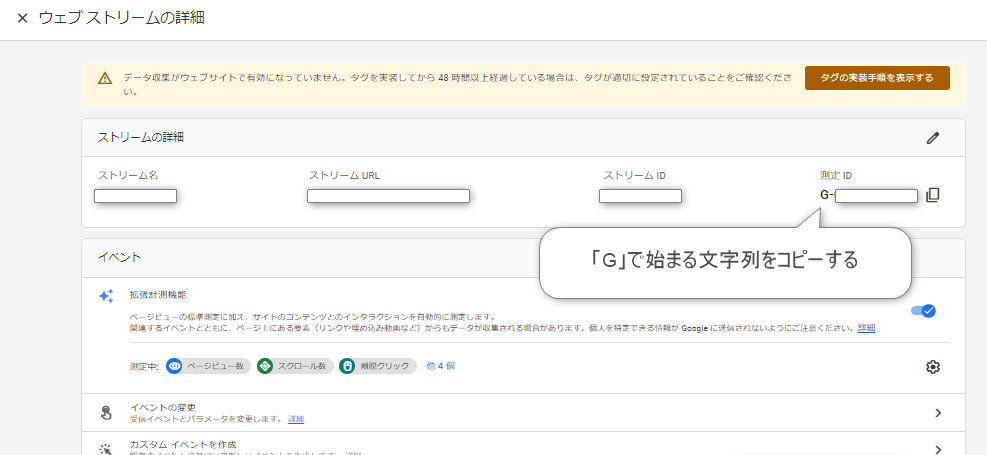This screenshot has width=987, height=455.
Task: Edit stream details with the pencil icon
Action: (x=933, y=138)
